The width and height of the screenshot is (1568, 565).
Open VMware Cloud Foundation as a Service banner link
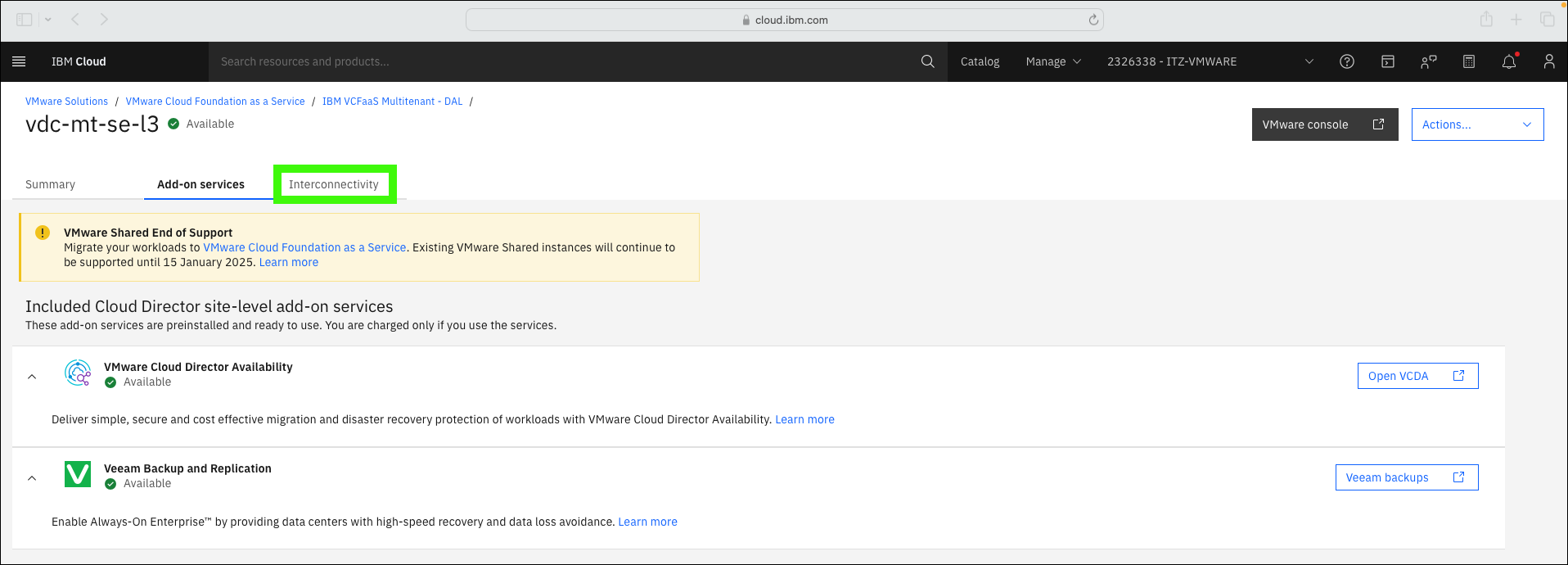click(x=304, y=247)
